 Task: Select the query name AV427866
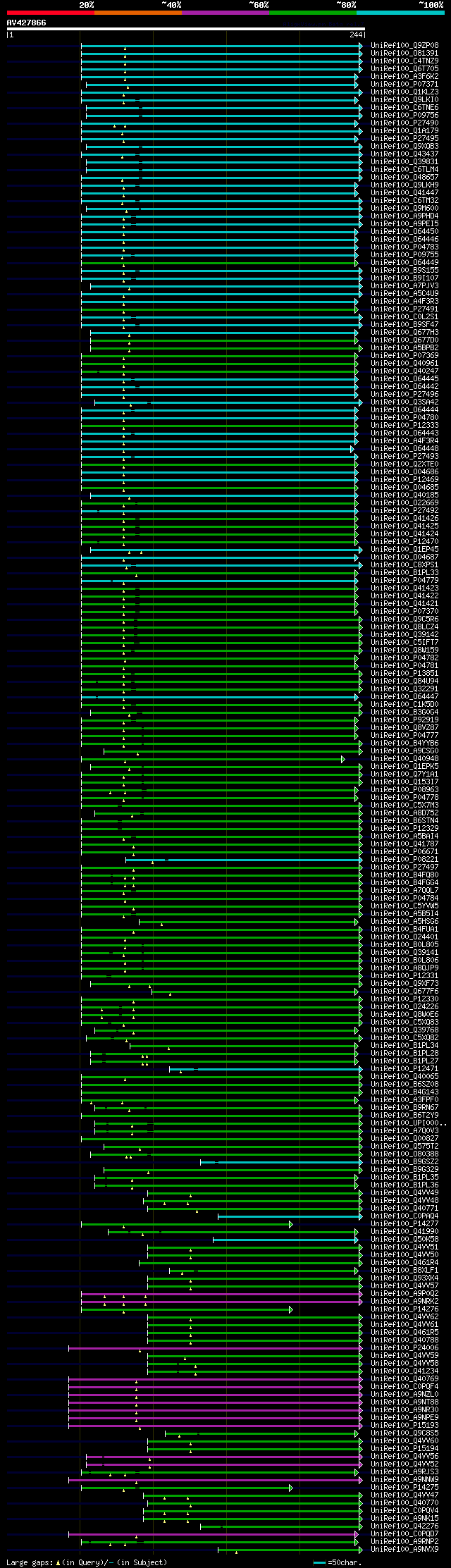(x=27, y=23)
